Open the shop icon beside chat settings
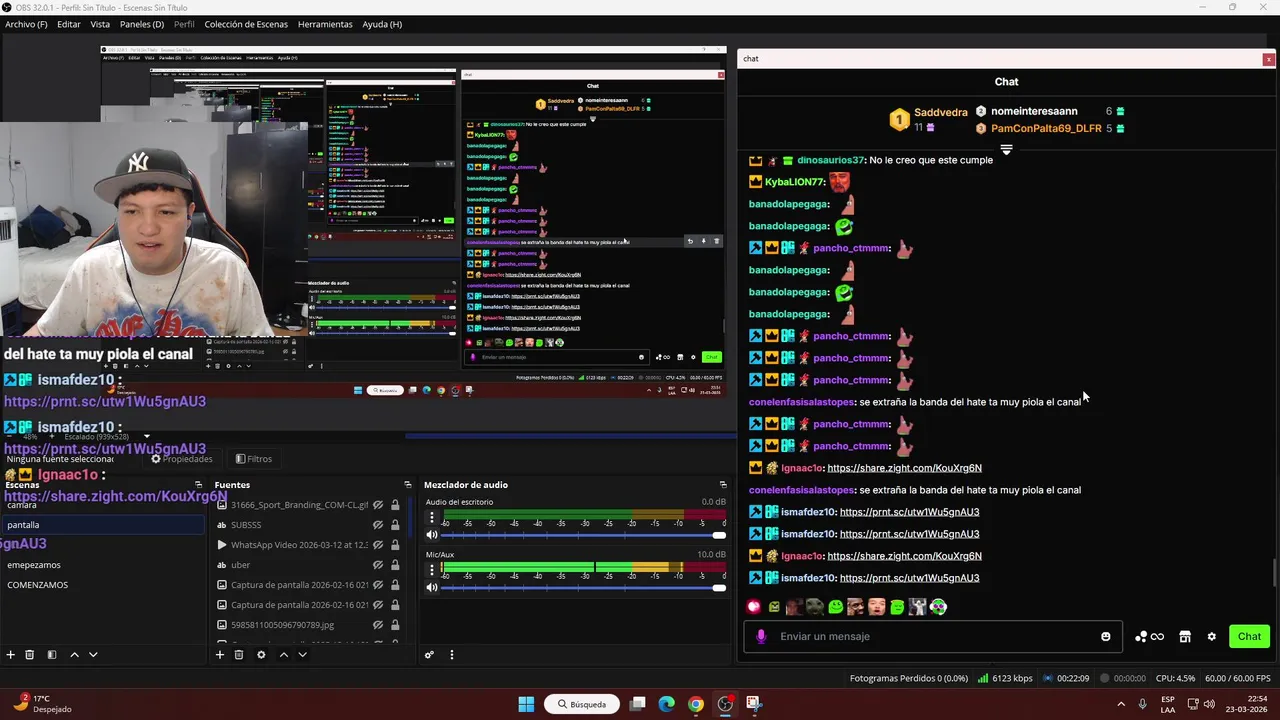1280x720 pixels. [x=1185, y=636]
